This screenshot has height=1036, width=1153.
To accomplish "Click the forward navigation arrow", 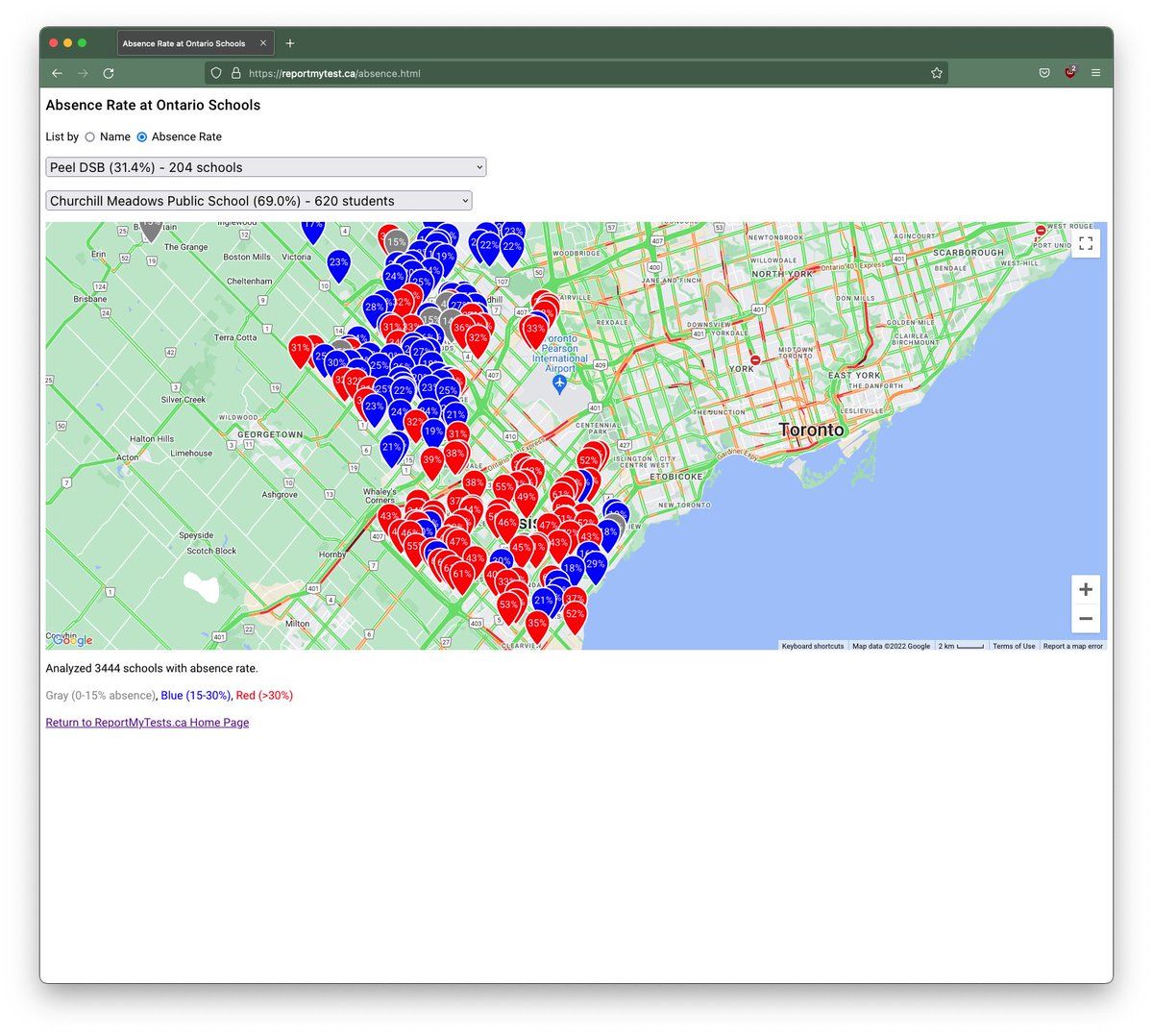I will (x=83, y=73).
